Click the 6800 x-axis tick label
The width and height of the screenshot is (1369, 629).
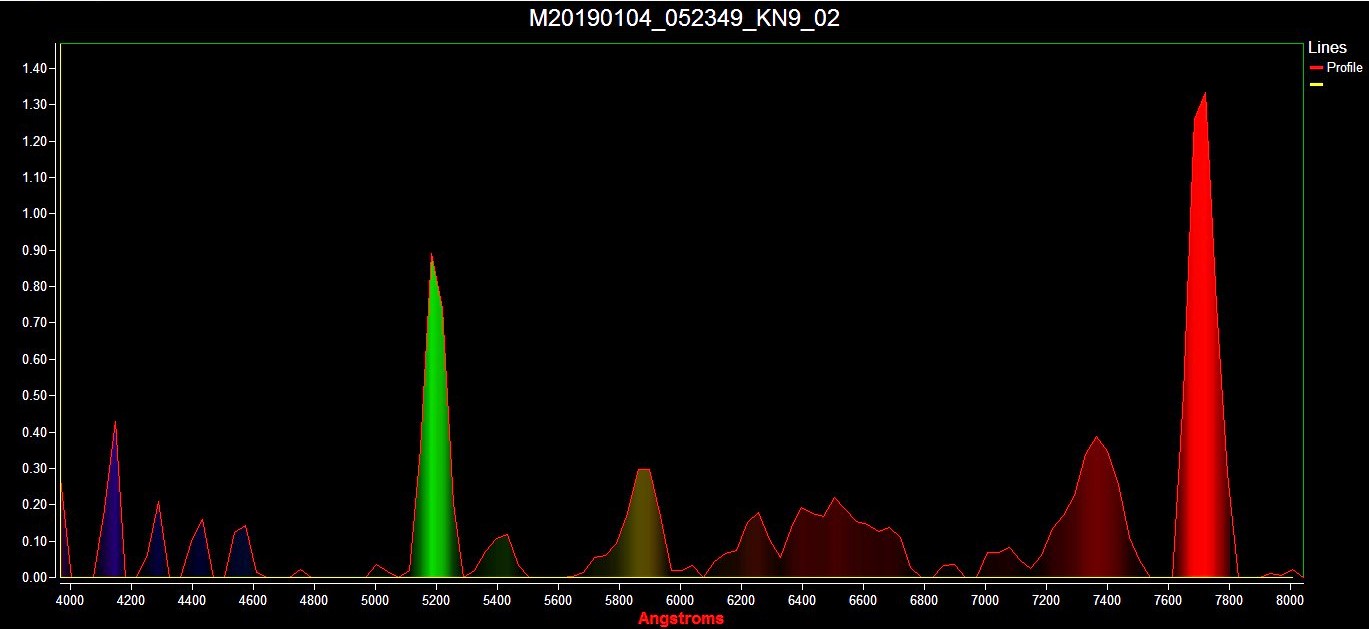[x=924, y=601]
